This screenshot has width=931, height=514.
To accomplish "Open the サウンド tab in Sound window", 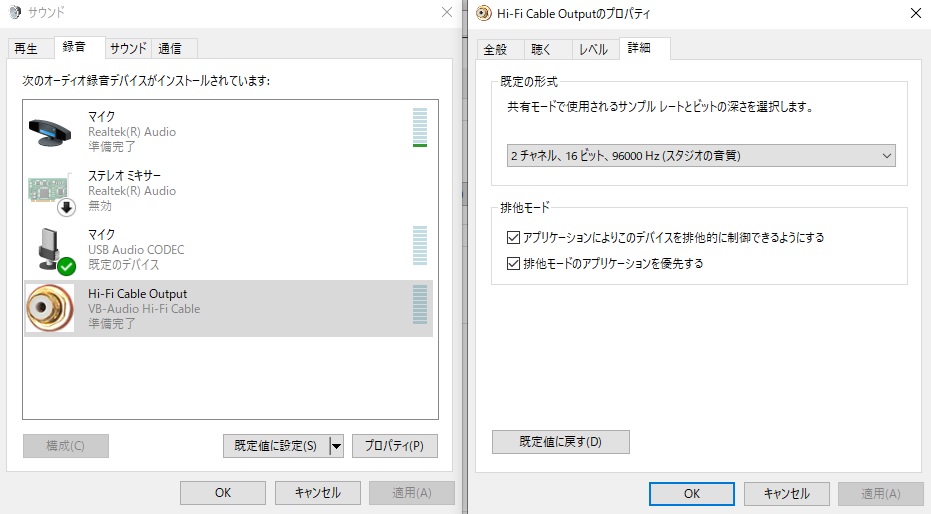I will pyautogui.click(x=128, y=49).
